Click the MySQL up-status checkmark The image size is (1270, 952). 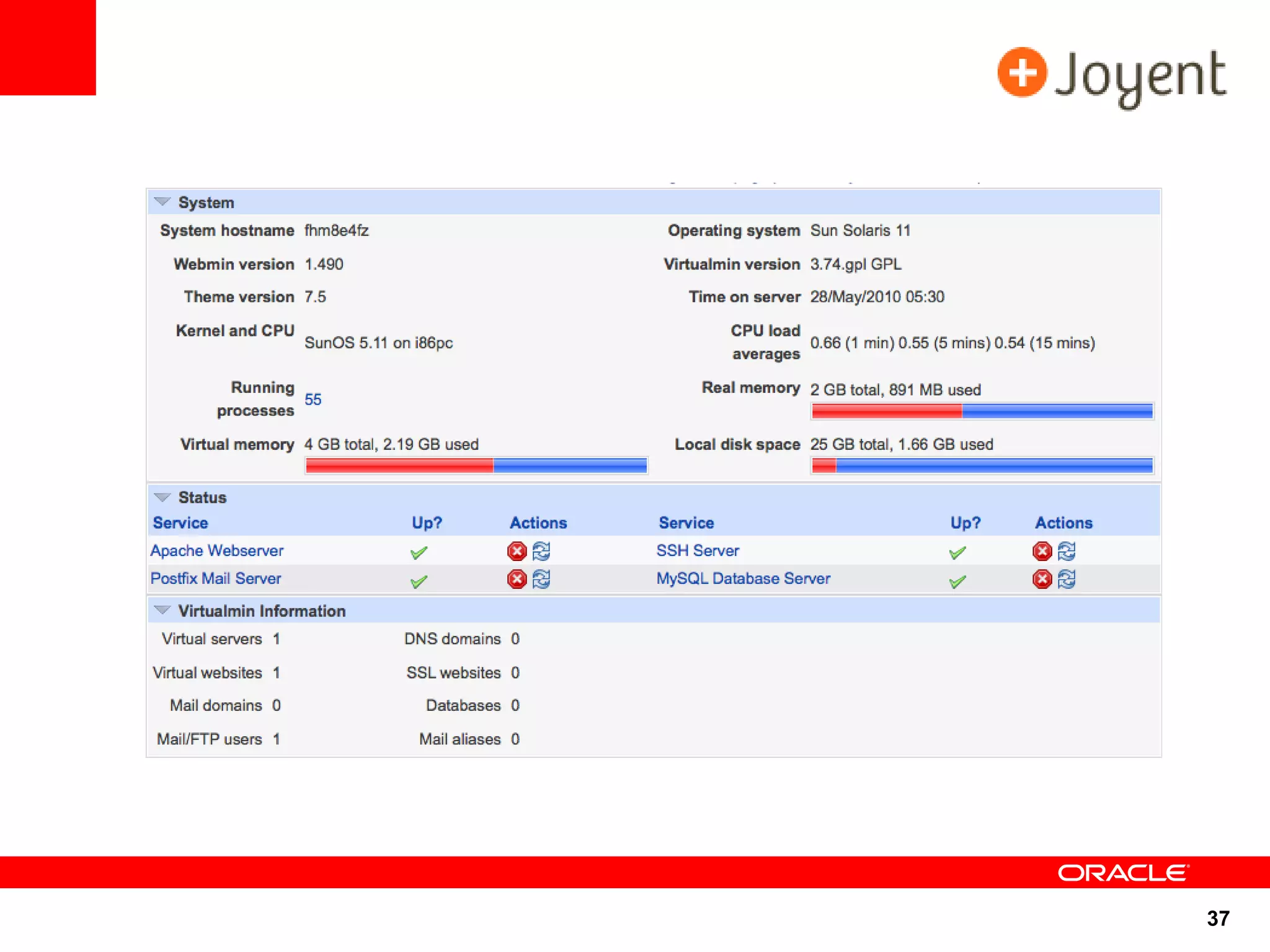point(957,581)
